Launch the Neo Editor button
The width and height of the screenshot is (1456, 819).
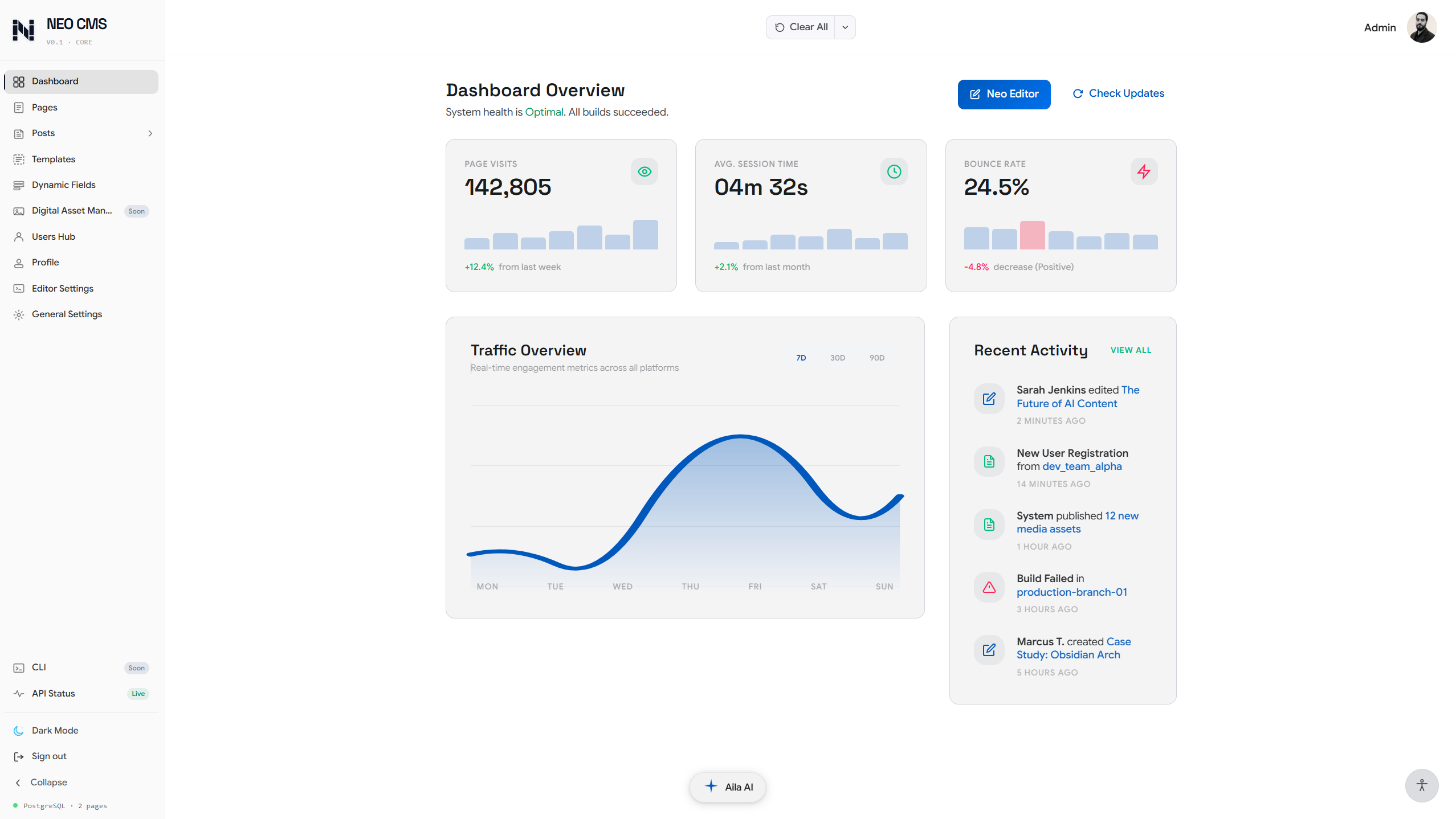point(1004,94)
